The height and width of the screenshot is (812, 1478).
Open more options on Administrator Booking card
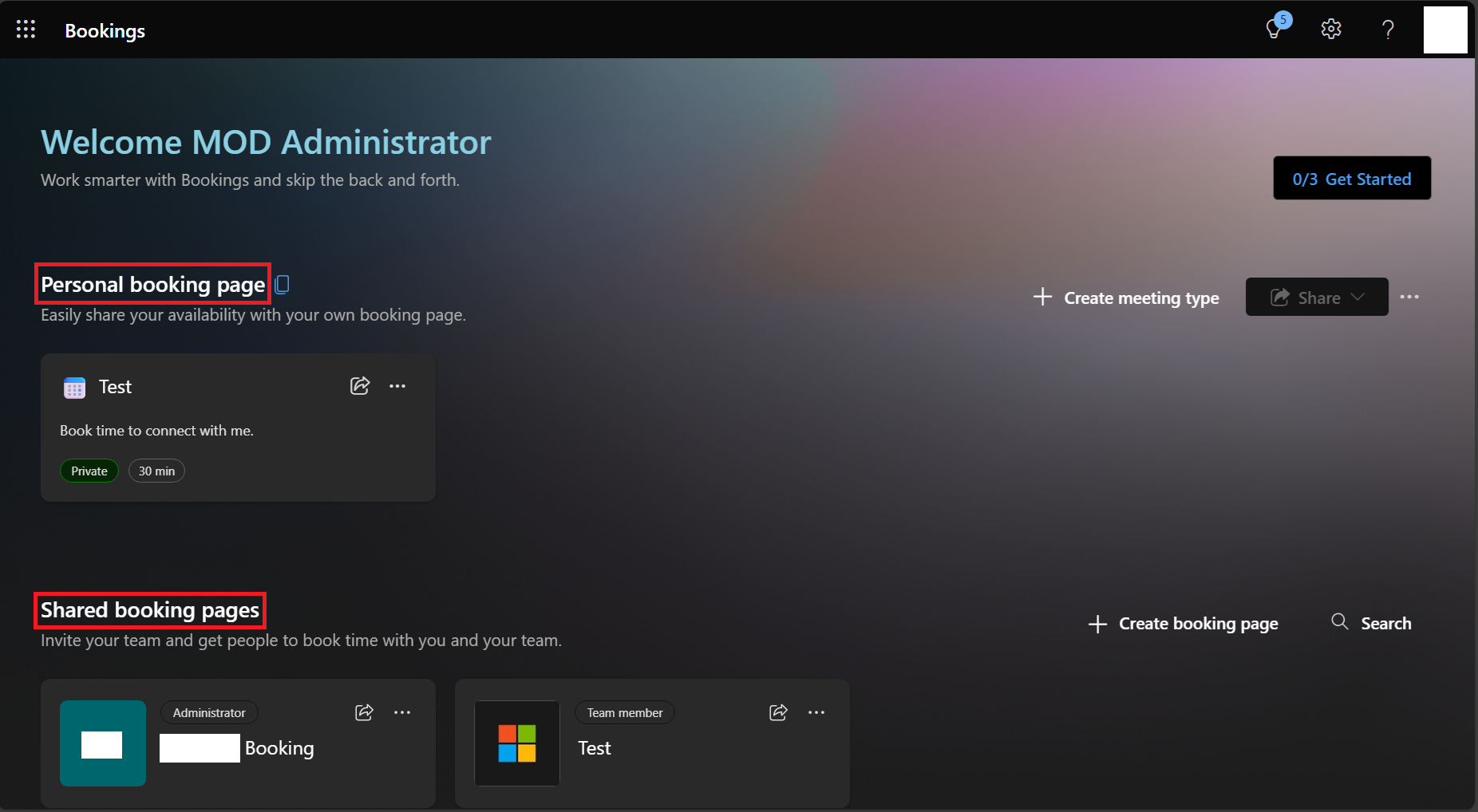pos(402,712)
